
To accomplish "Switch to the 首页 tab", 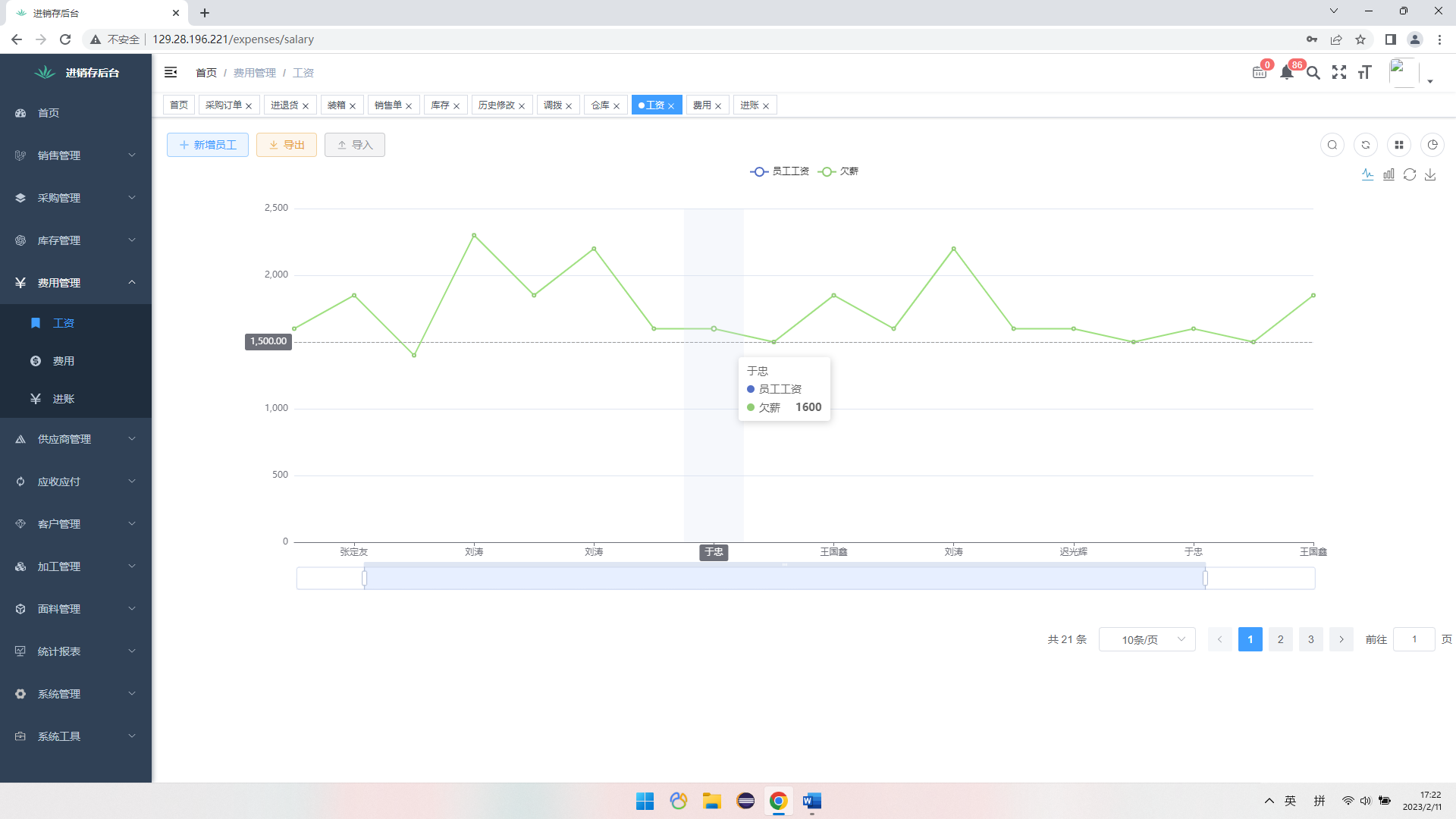I will tap(179, 105).
